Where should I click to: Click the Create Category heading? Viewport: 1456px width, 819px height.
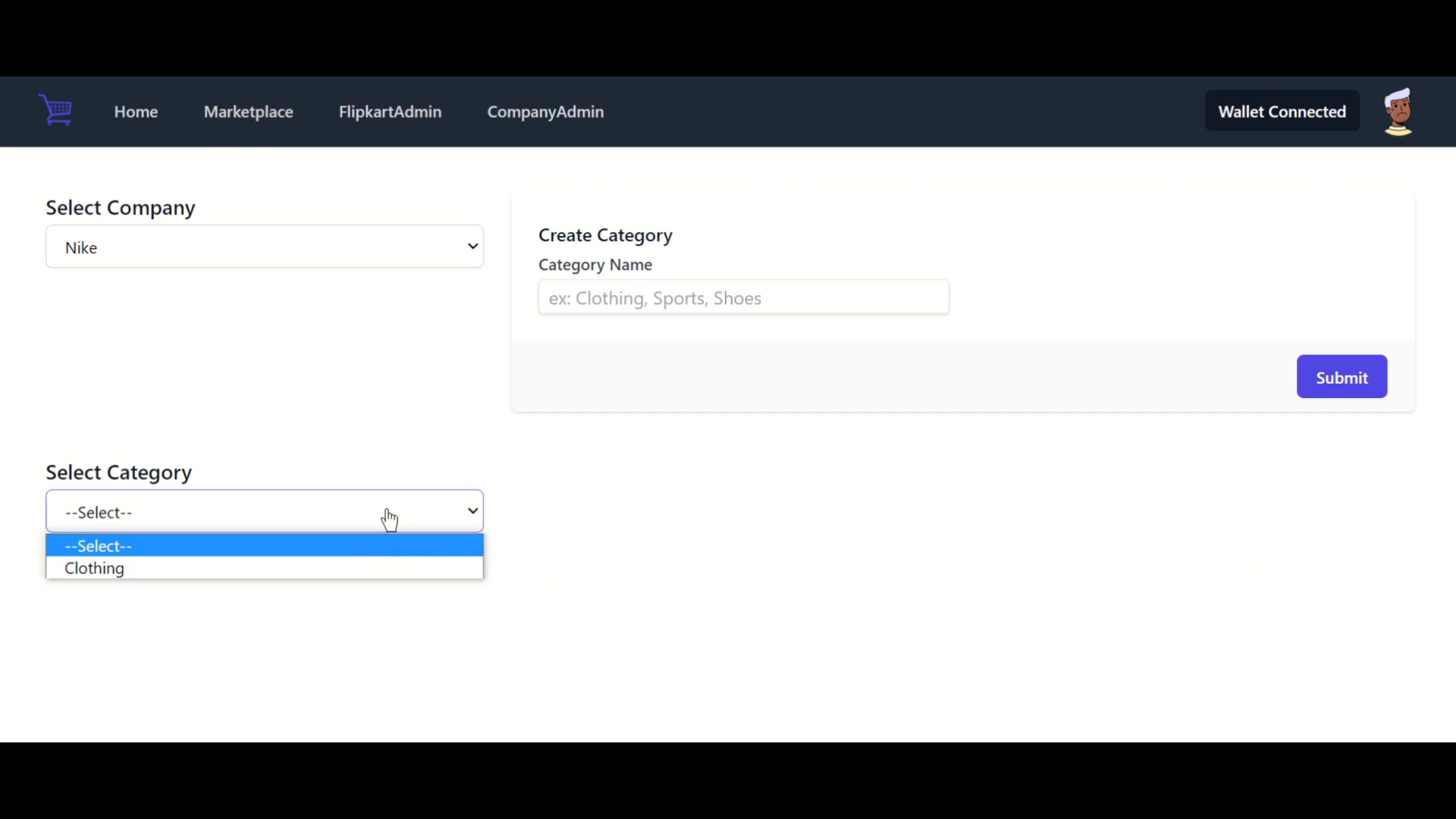605,235
